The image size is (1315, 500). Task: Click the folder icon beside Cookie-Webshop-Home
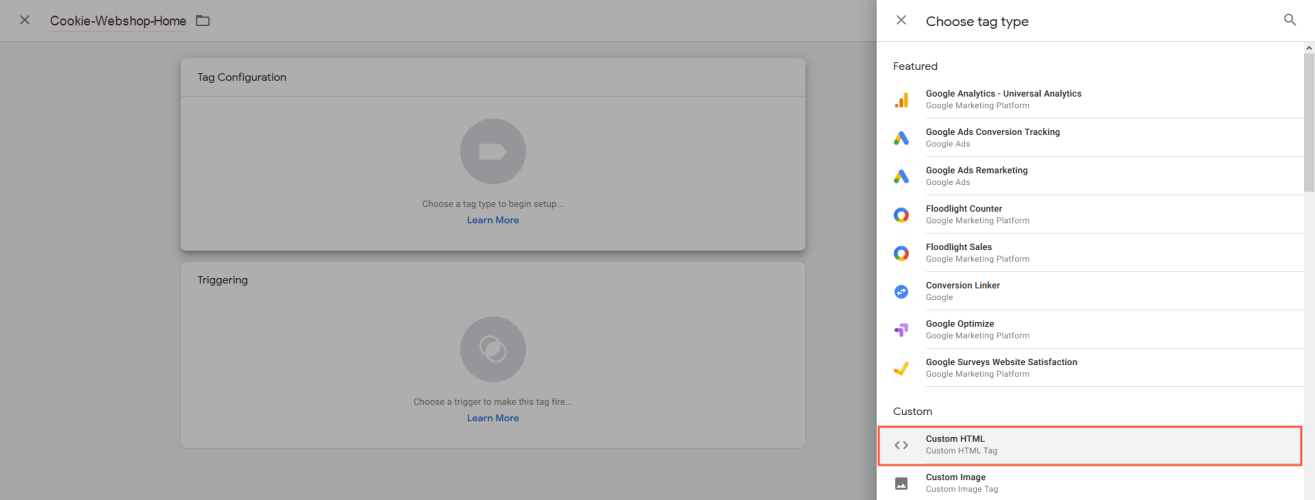click(203, 21)
